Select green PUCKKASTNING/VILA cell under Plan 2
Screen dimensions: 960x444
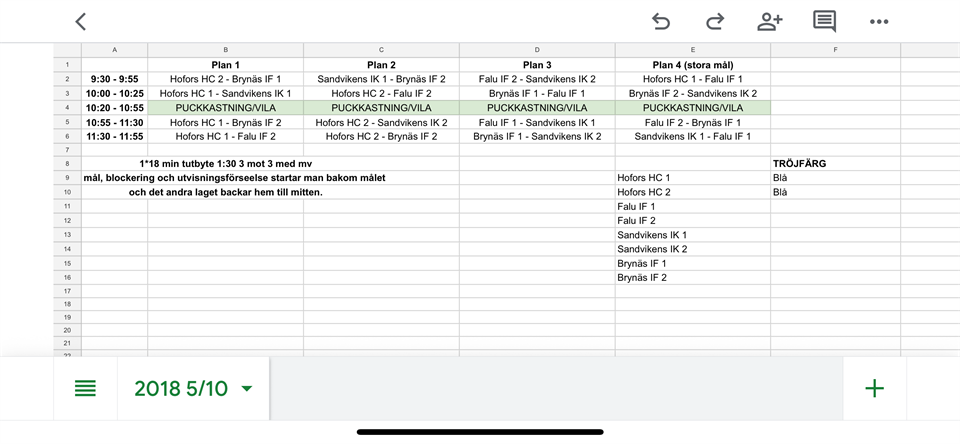pos(381,107)
